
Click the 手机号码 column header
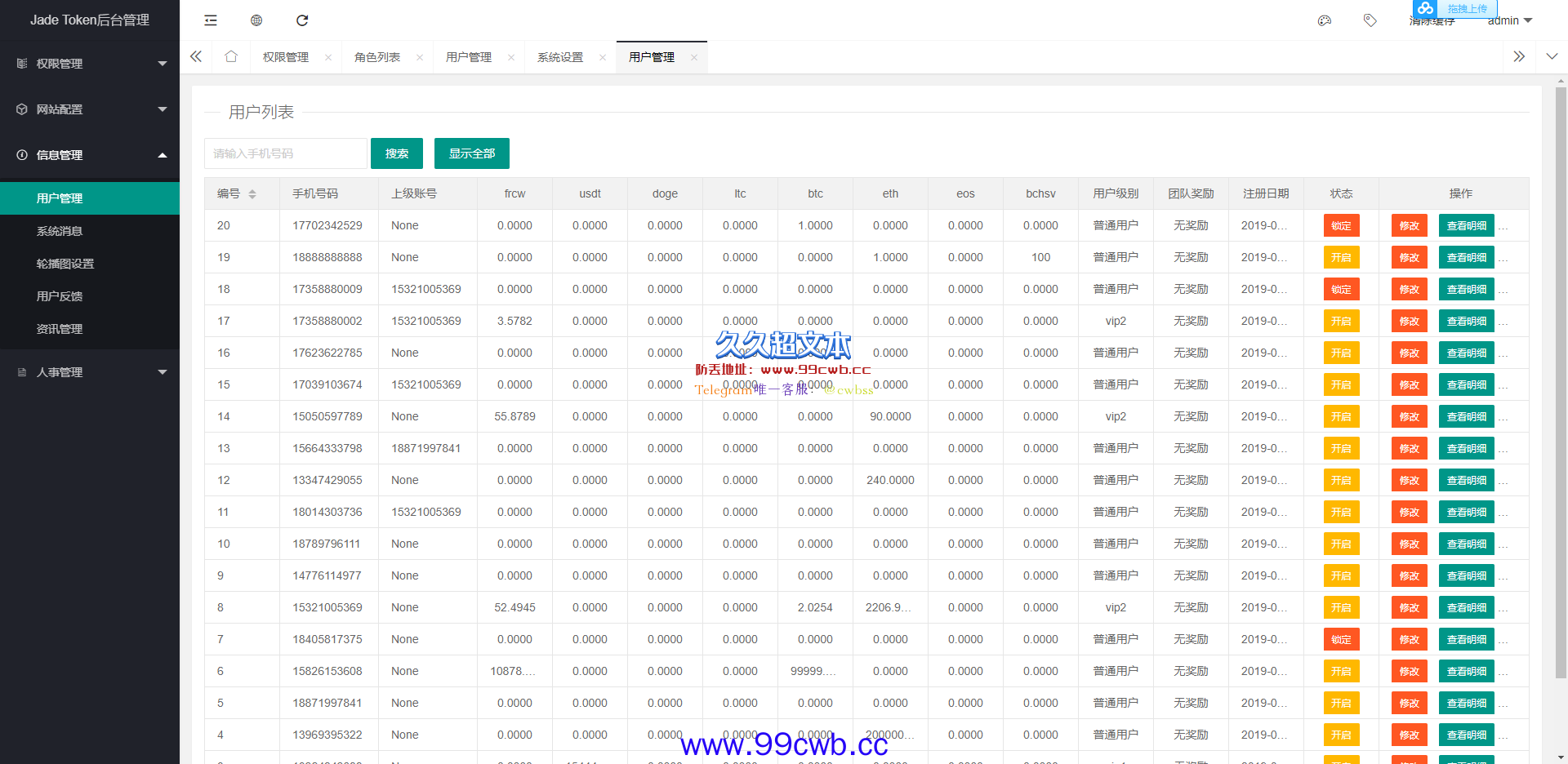(x=315, y=194)
